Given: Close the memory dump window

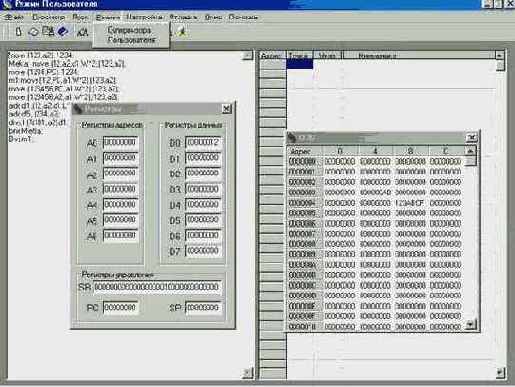Looking at the screenshot, I should [472, 137].
